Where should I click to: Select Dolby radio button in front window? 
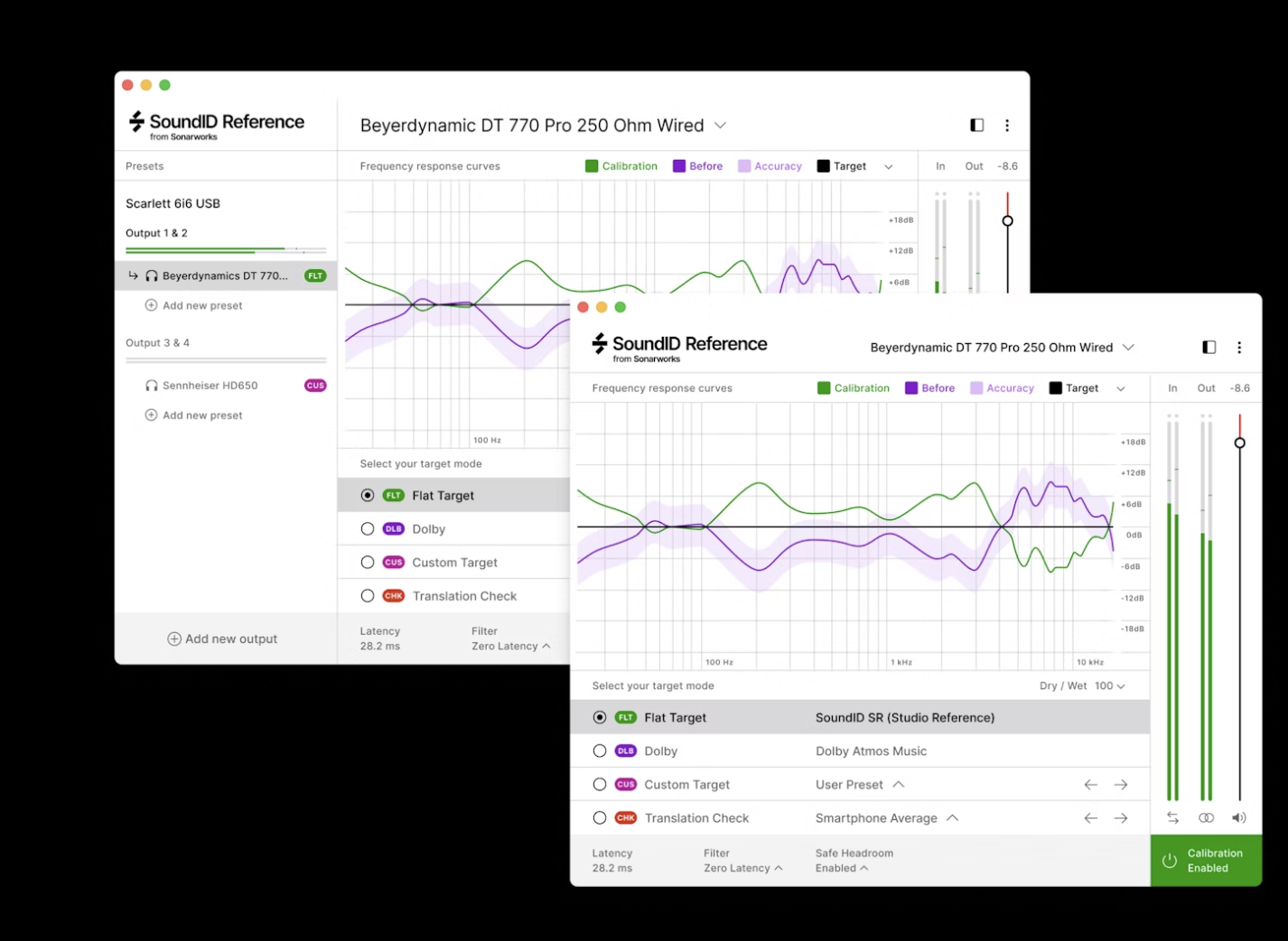pos(600,751)
